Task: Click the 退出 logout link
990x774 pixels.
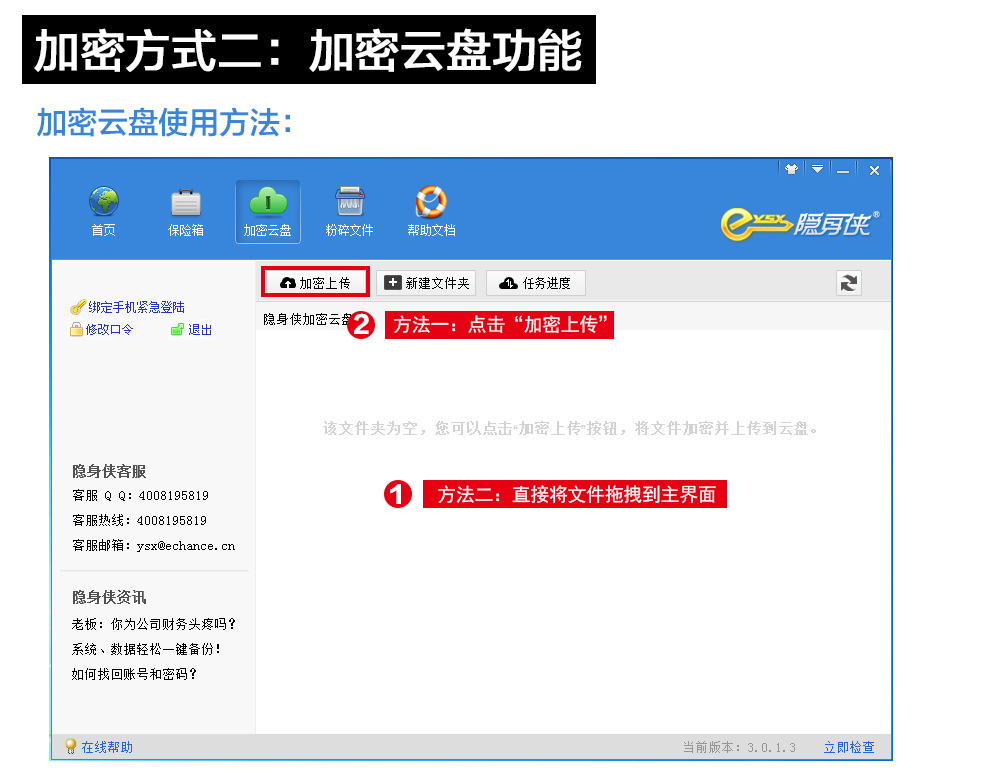Action: [200, 330]
